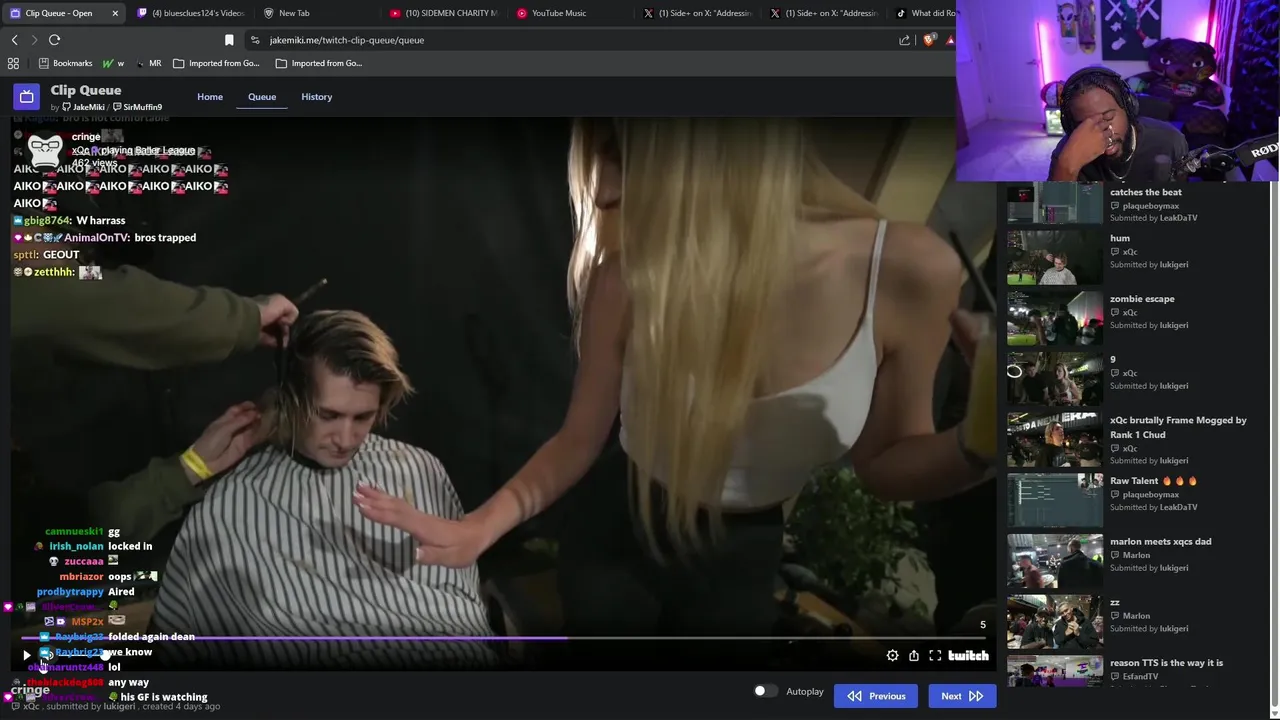Switch to the YouTube Music tab
This screenshot has height=720, width=1280.
[558, 13]
